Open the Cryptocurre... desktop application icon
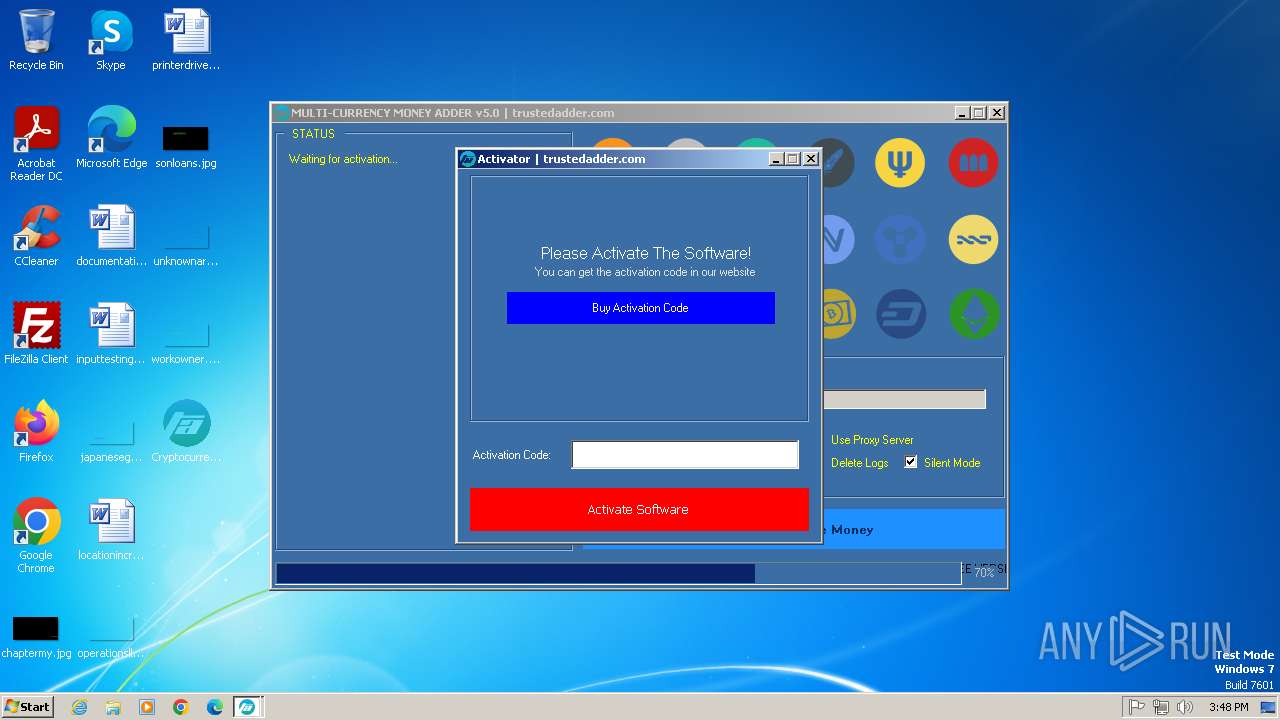The width and height of the screenshot is (1280, 720). coord(186,432)
